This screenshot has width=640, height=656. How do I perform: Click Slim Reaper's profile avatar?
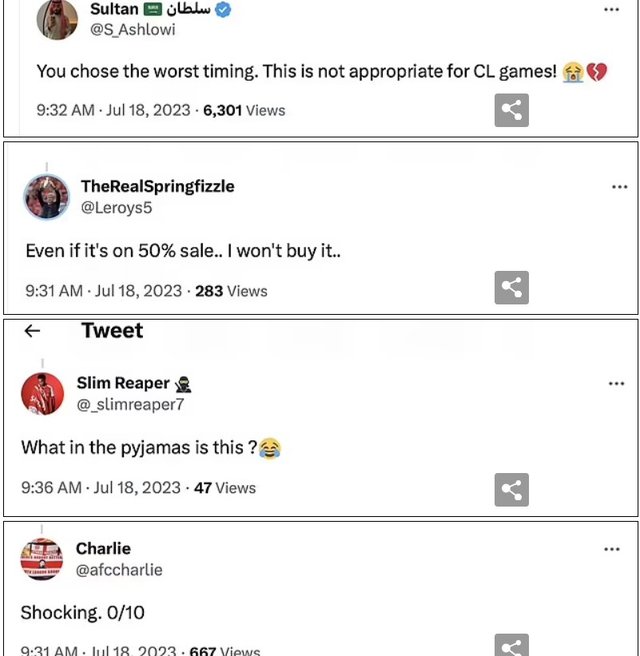(x=43, y=393)
